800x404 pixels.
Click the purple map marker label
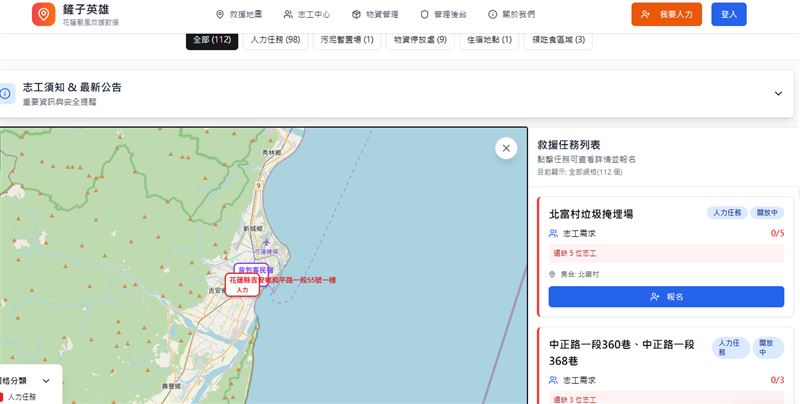click(254, 269)
